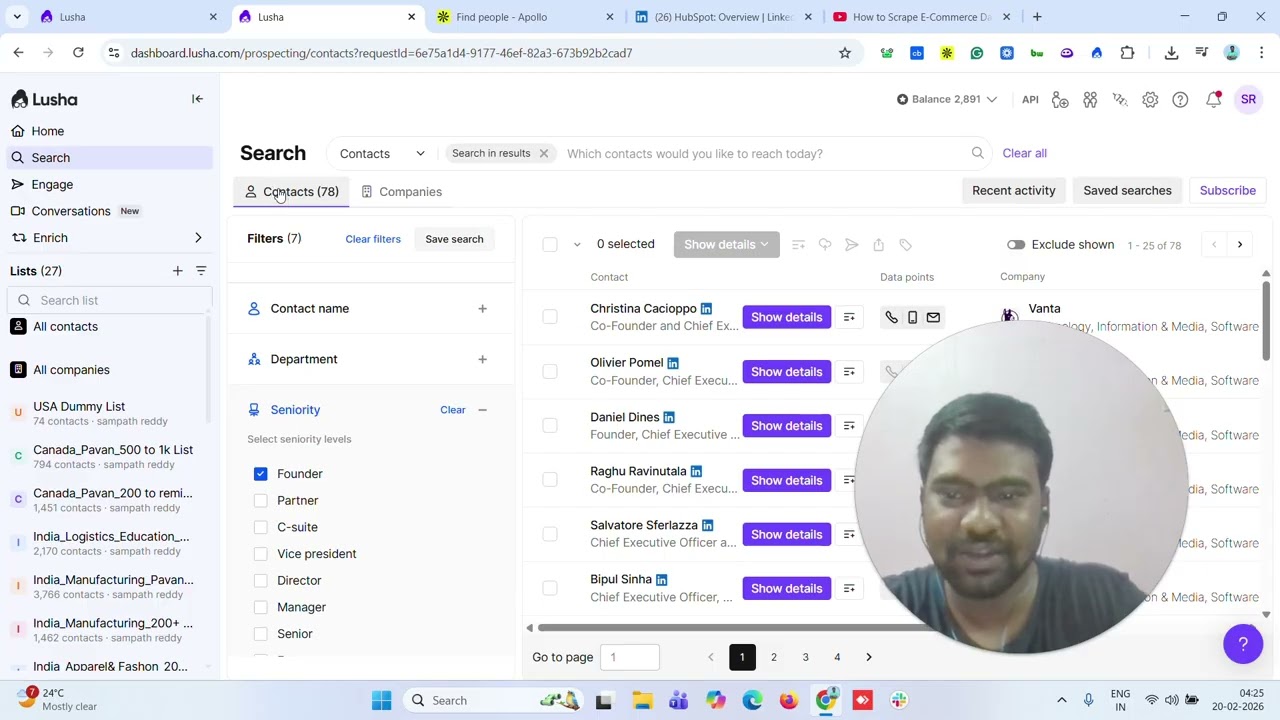Expand the Department filter

click(482, 359)
